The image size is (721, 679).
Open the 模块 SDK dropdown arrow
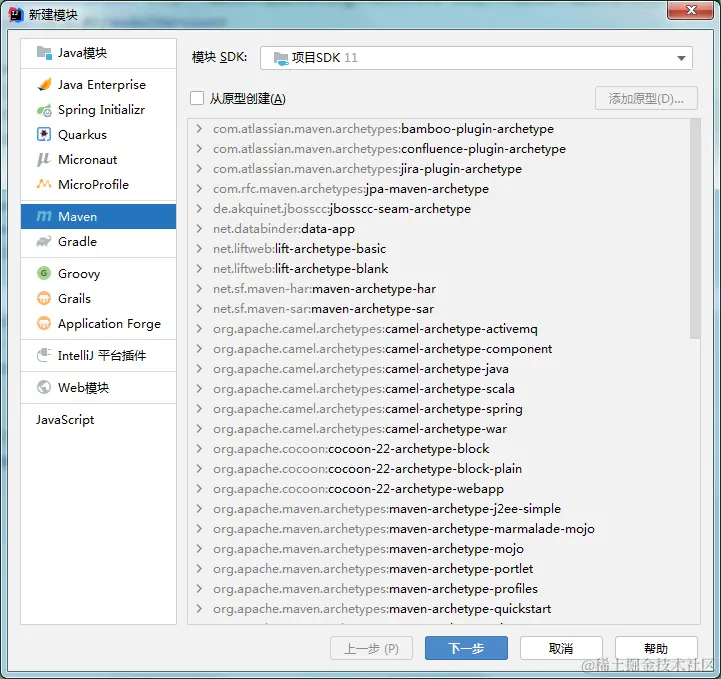[681, 58]
